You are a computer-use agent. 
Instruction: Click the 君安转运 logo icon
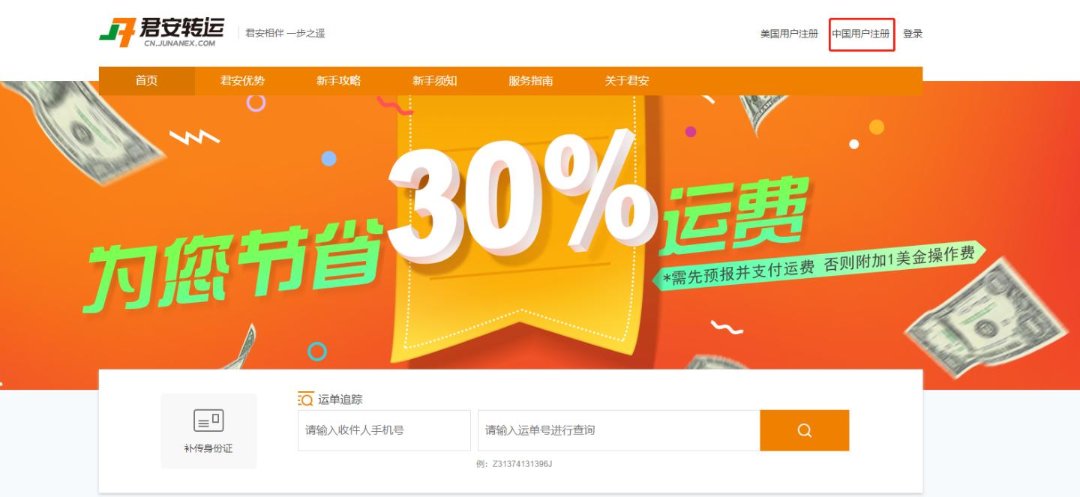click(118, 32)
